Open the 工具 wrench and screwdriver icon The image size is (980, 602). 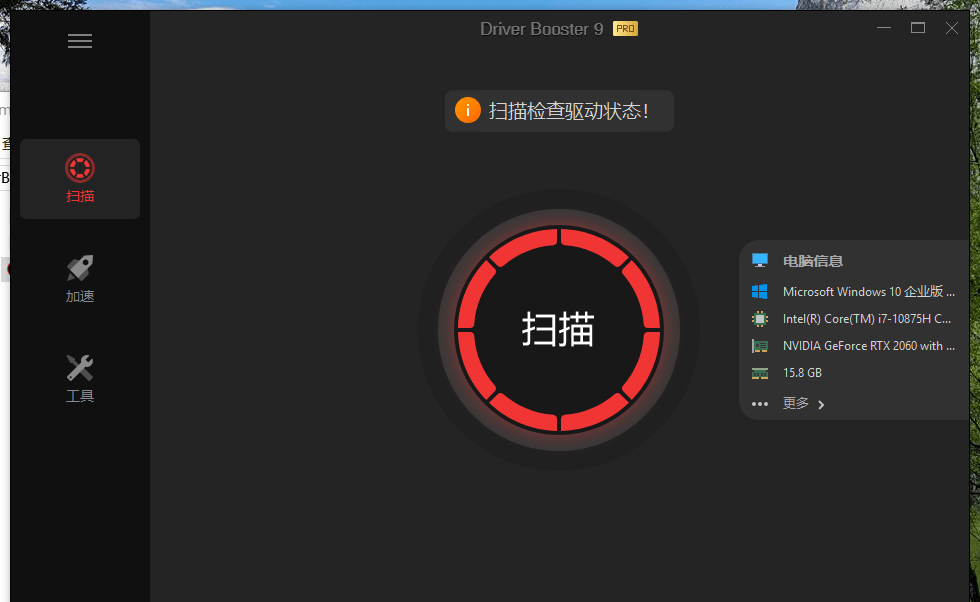(80, 368)
